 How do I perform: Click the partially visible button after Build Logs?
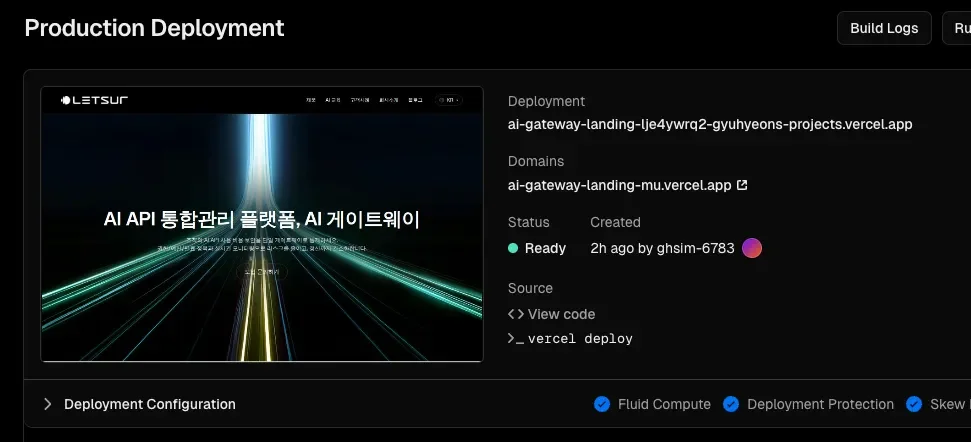[957, 28]
